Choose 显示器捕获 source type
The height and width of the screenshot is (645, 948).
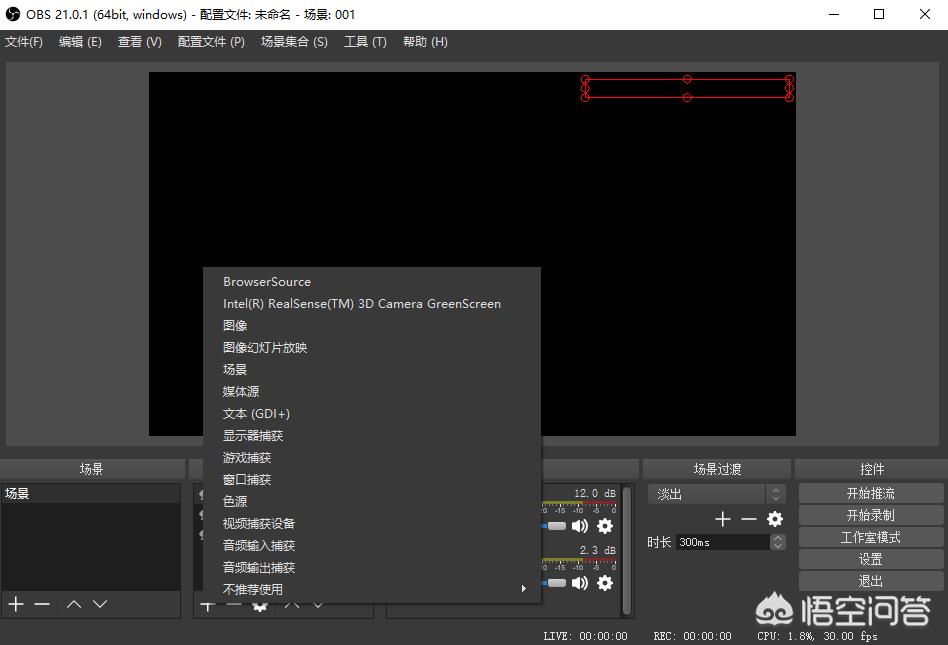coord(372,435)
